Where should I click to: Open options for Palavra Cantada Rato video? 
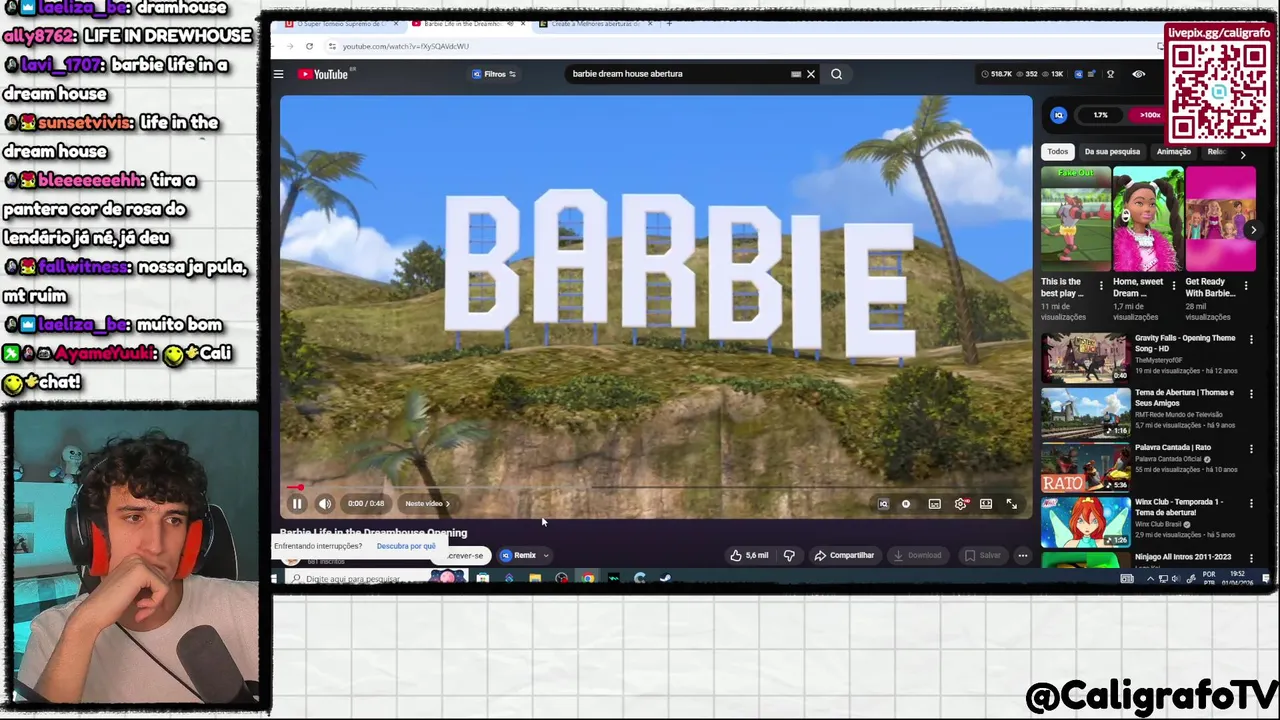point(1251,449)
